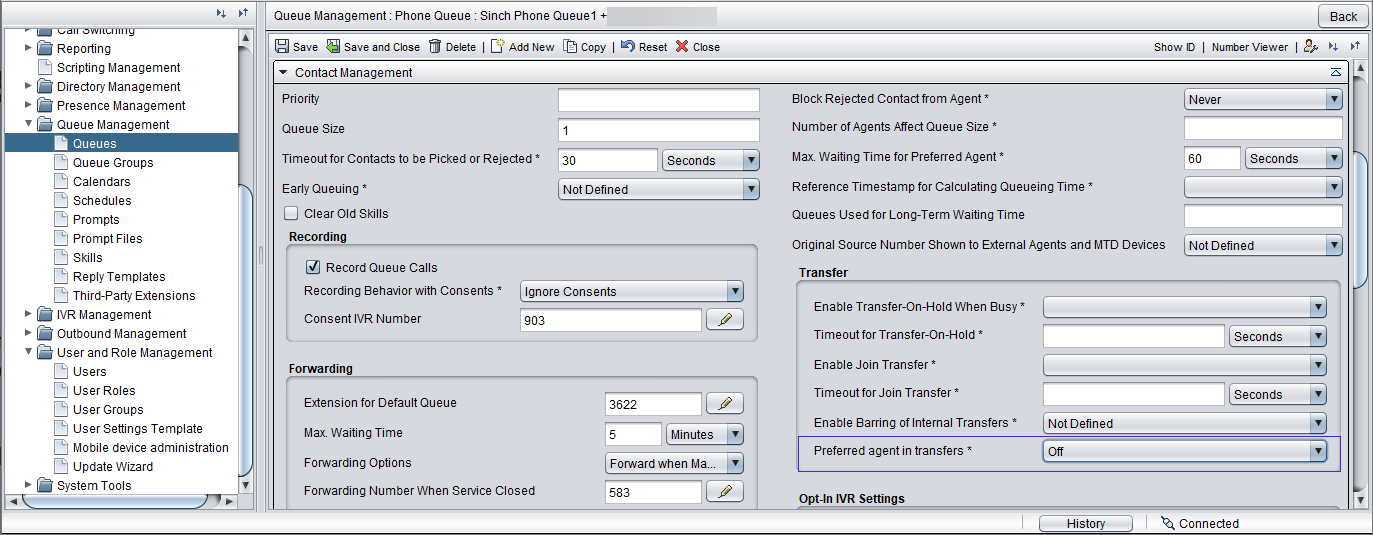Click the Save disk icon
Screen dimensions: 1373x535
tap(282, 47)
